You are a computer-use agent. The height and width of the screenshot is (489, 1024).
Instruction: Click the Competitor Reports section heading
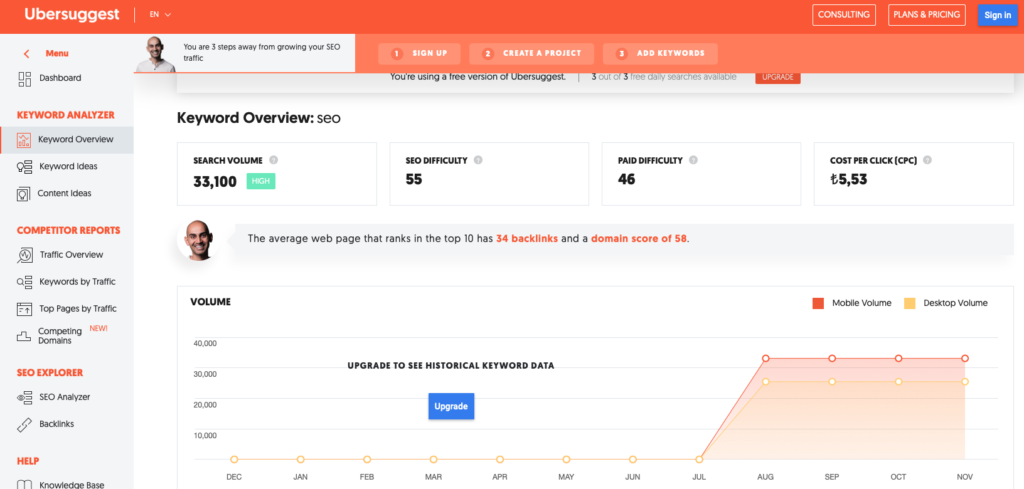pos(69,230)
